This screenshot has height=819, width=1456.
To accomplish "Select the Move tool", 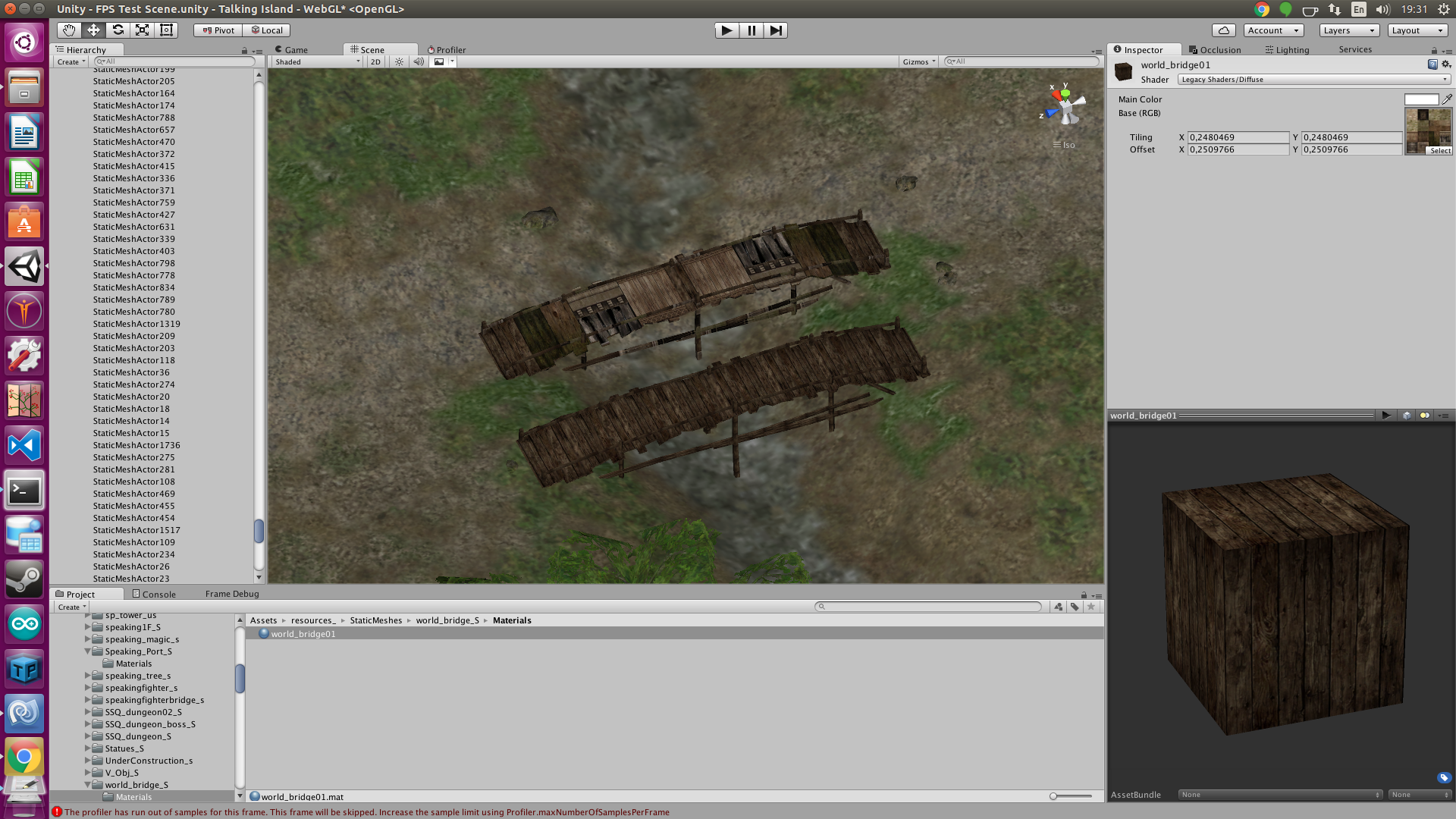I will pyautogui.click(x=93, y=30).
